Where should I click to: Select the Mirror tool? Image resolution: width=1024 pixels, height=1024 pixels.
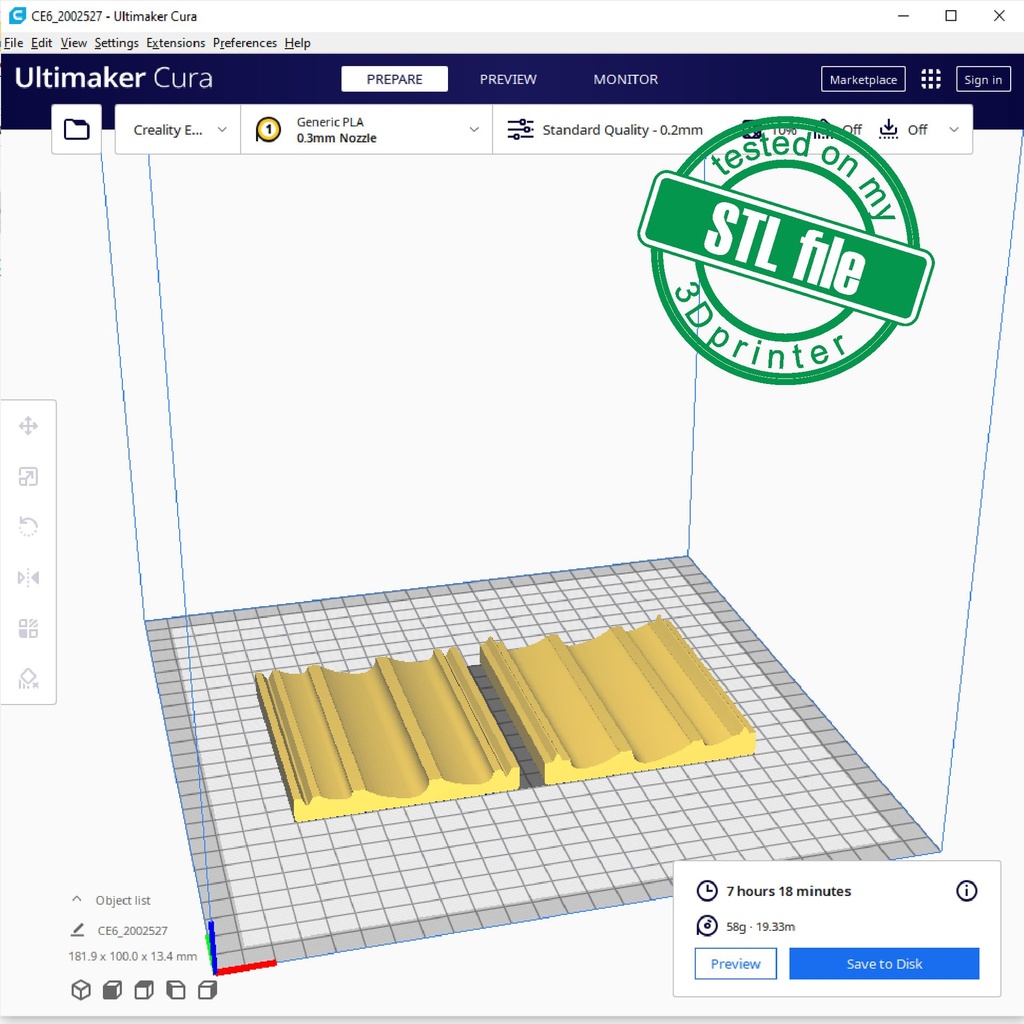[28, 578]
